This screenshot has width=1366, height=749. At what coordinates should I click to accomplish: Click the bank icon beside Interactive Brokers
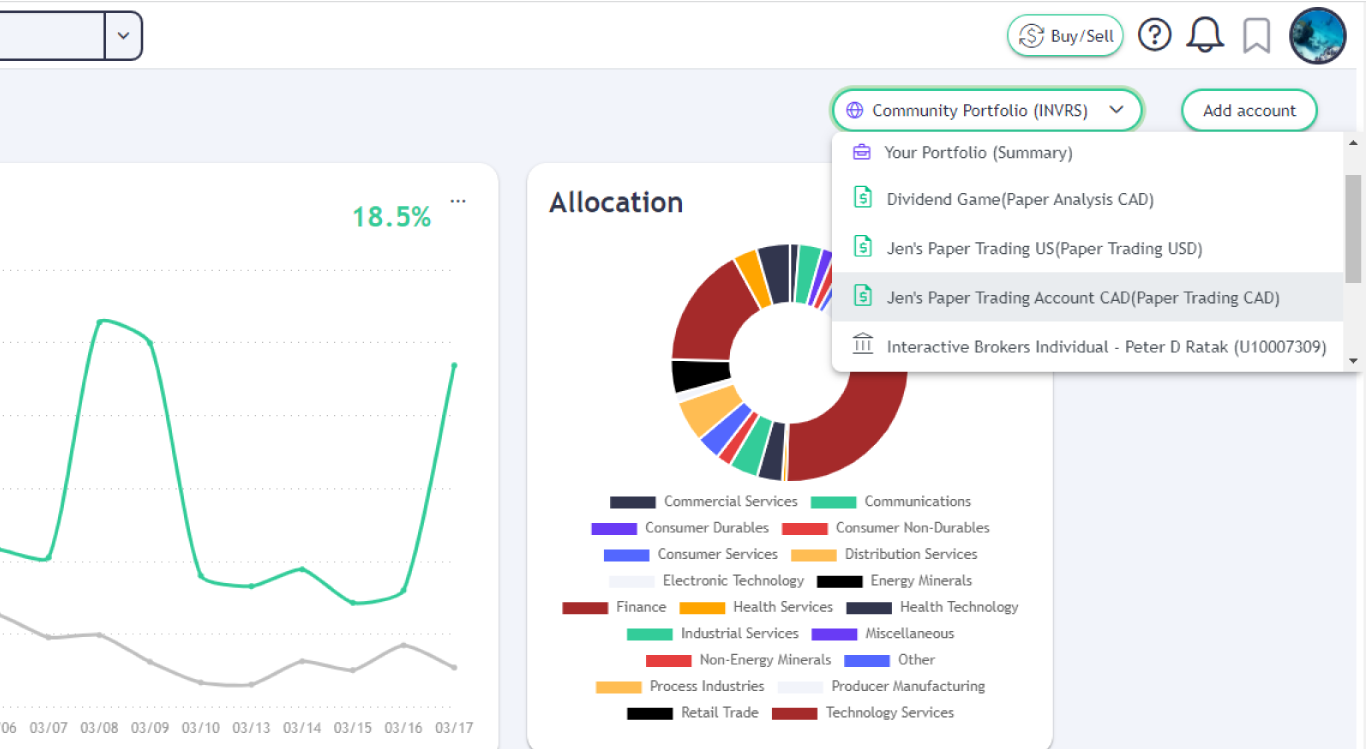[x=862, y=345]
